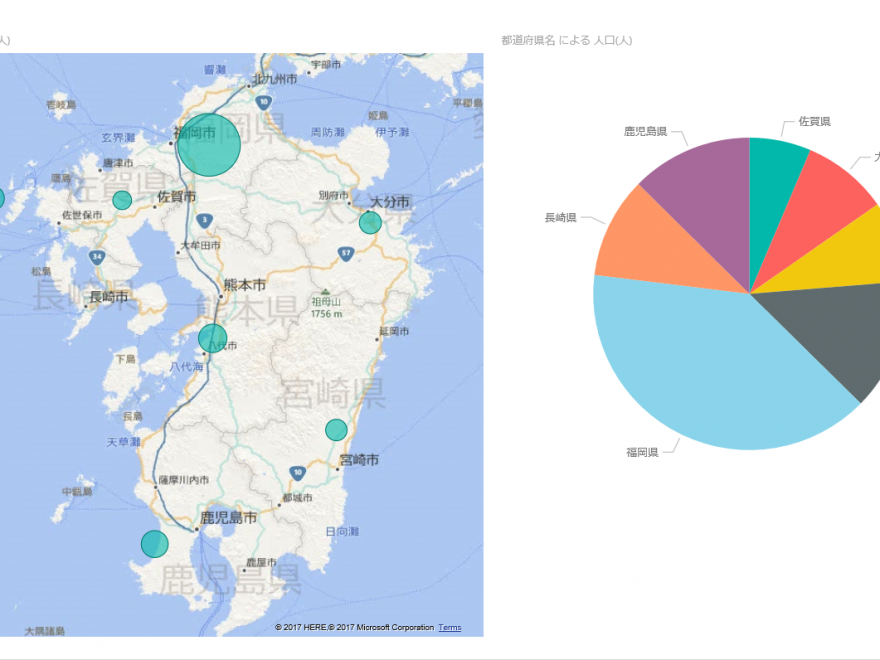This screenshot has height=660, width=880.
Task: Click the large Fukuoka bubble on map
Action: (208, 145)
